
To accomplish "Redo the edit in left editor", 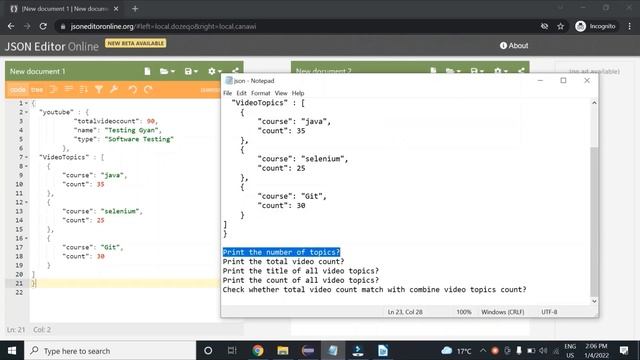I will (x=148, y=89).
